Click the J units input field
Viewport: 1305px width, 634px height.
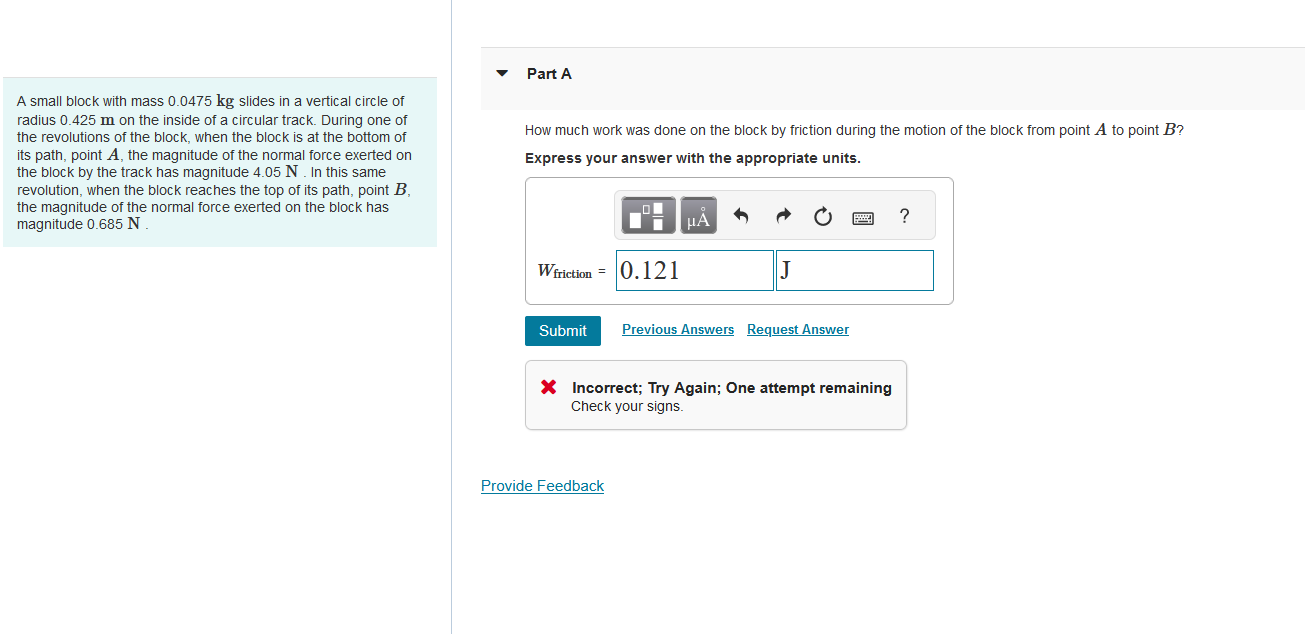(x=855, y=270)
